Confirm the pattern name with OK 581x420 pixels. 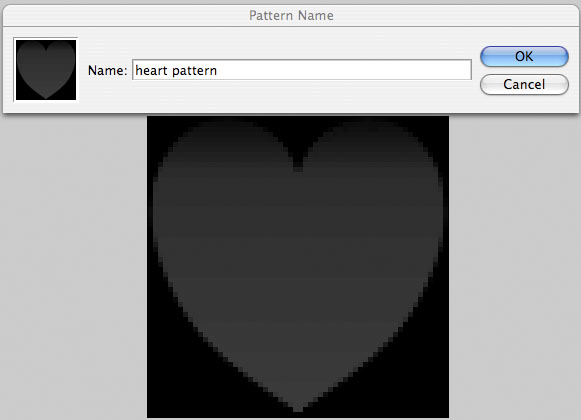coord(524,56)
